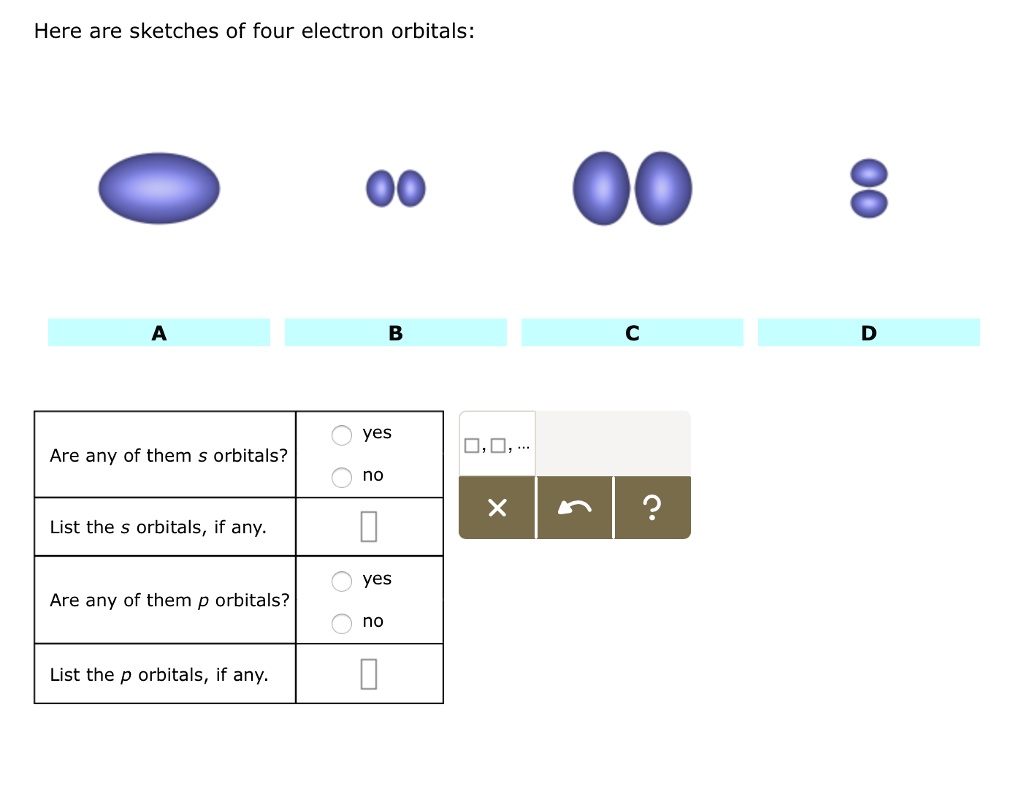Click the question 'Are any of them s orbitals?'

tap(165, 455)
